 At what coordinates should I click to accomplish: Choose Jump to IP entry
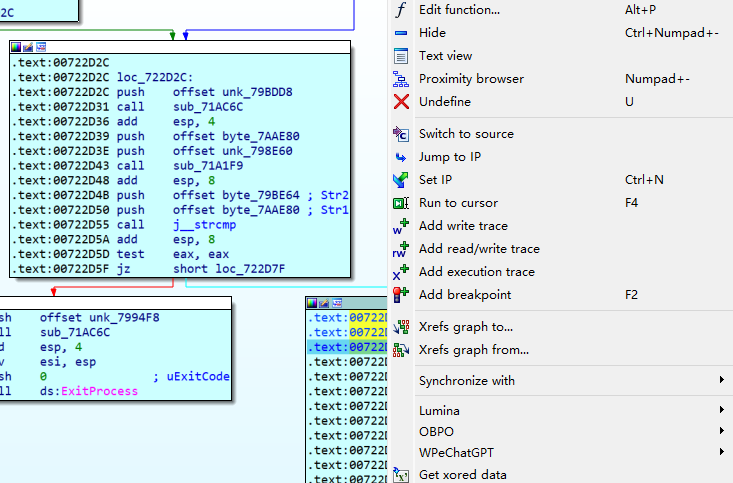(561, 157)
